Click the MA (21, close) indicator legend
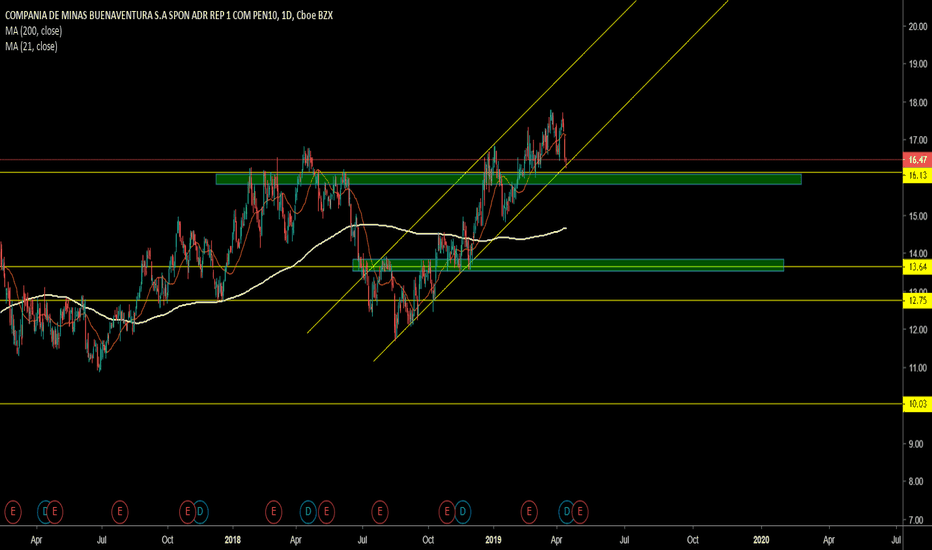Screen dimensions: 932x550 pos(31,46)
